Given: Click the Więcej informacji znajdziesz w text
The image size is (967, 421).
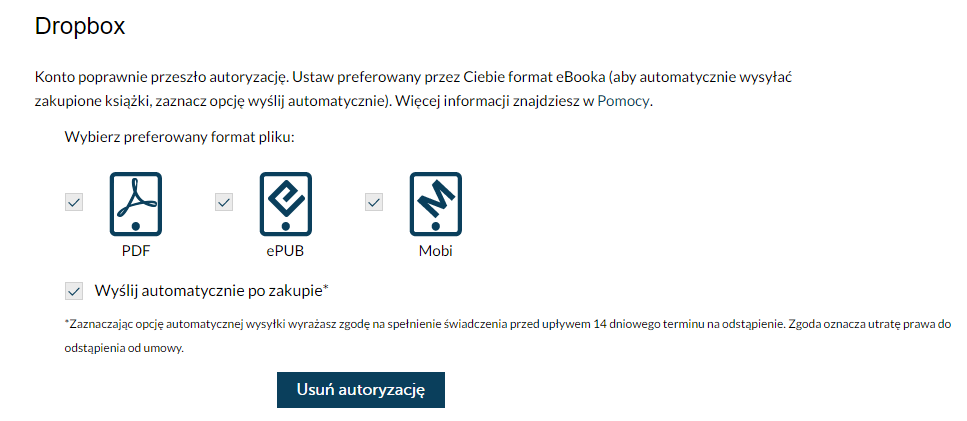Looking at the screenshot, I should point(495,101).
